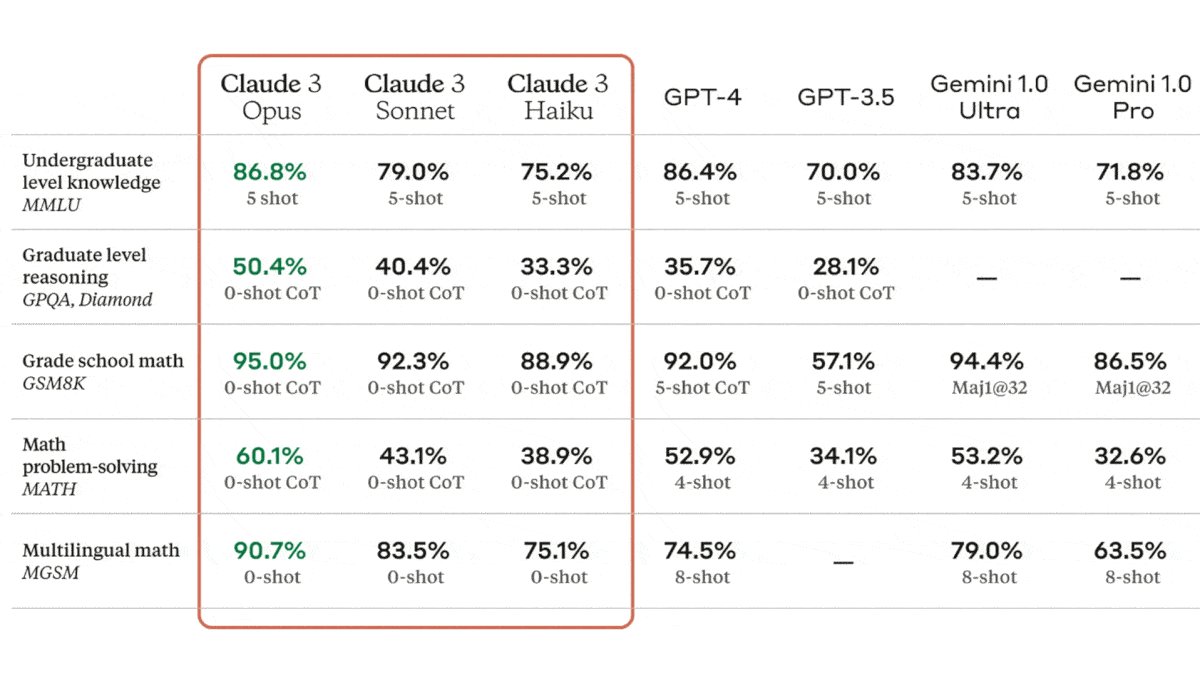Viewport: 1200px width, 676px height.
Task: Click Opus 50.4% GPQA score
Action: (x=270, y=267)
